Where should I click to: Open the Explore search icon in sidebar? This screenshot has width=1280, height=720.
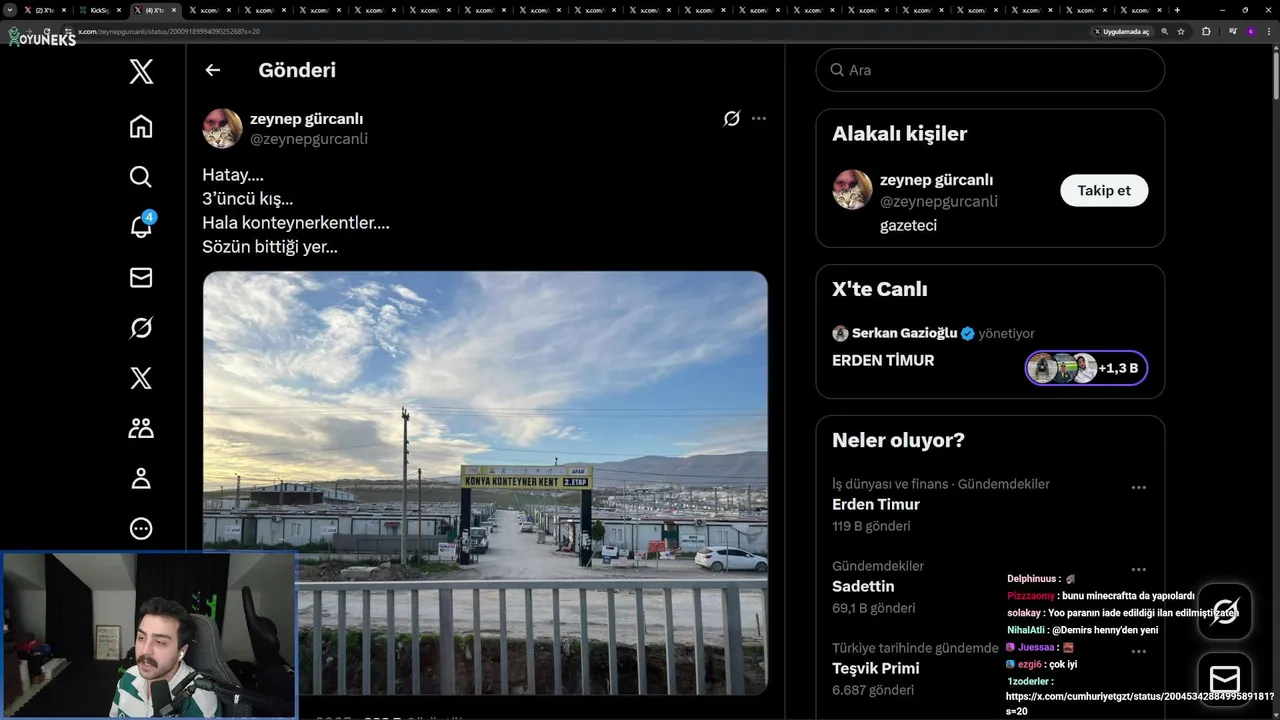(141, 177)
